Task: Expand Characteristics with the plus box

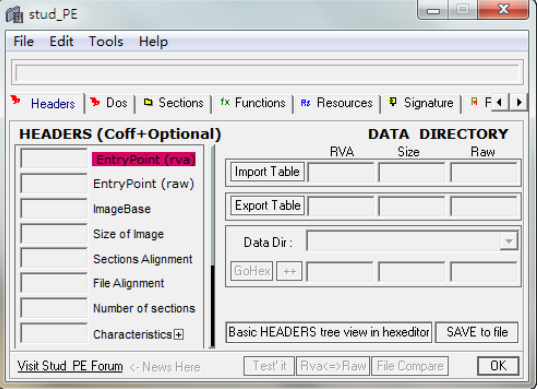Action: coord(178,334)
